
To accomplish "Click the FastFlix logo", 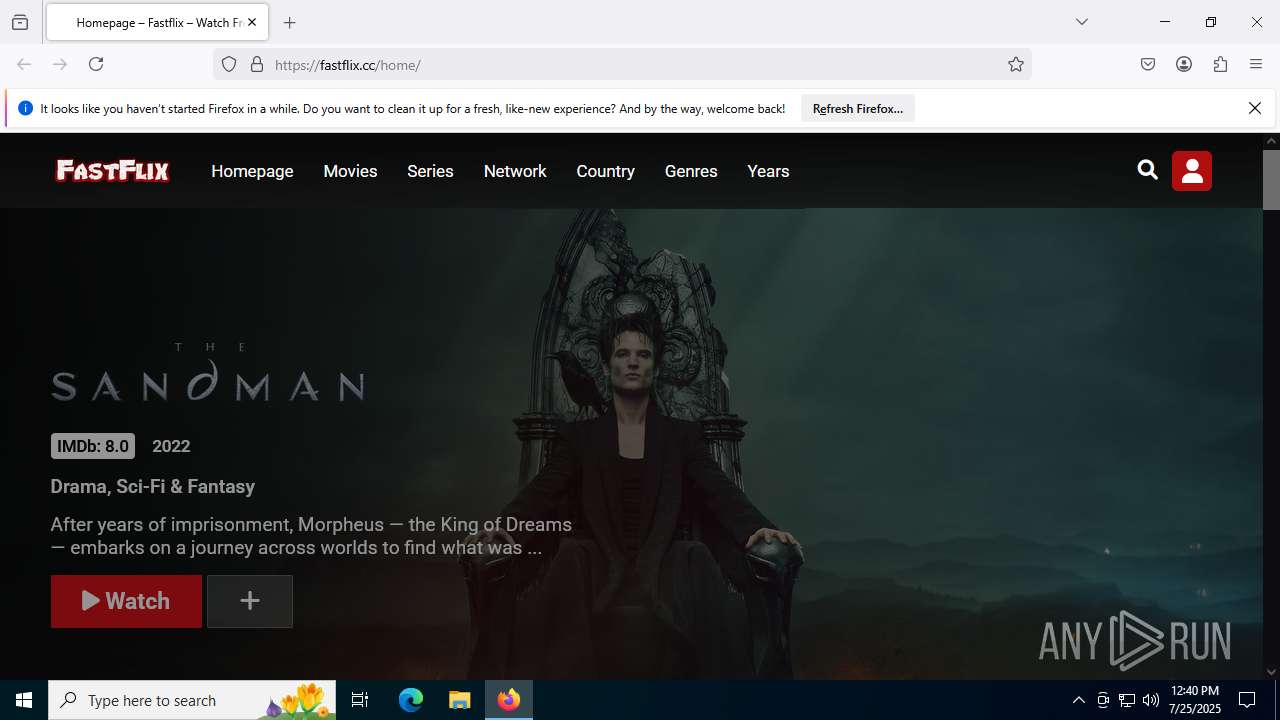I will [x=112, y=171].
